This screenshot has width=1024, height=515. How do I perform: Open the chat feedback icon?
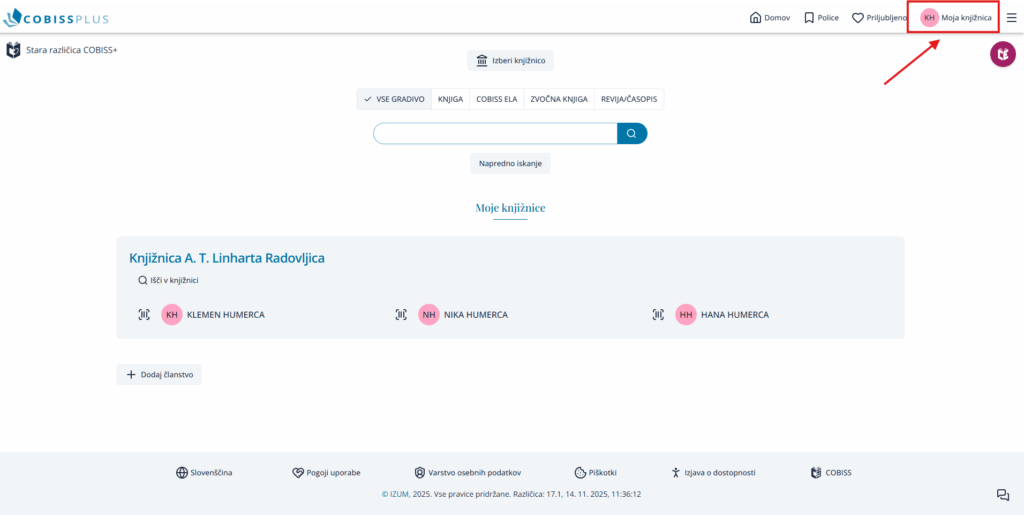click(1002, 495)
